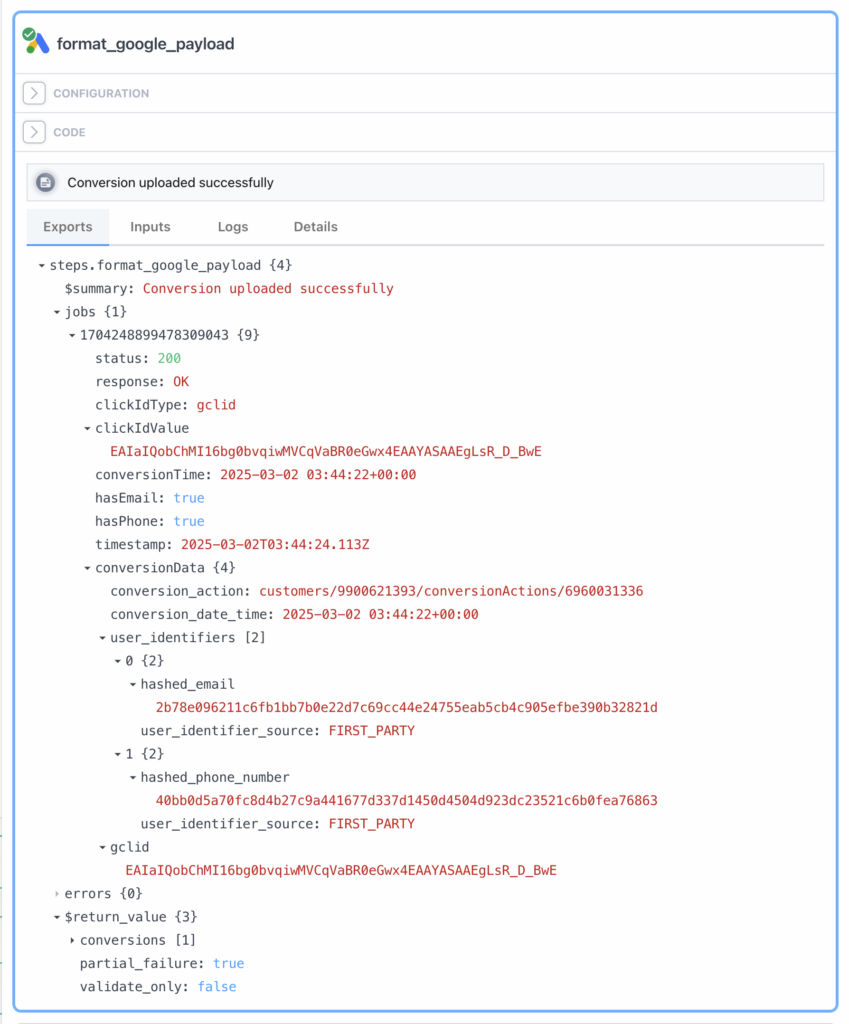This screenshot has width=849, height=1024.
Task: Collapse the steps.format_google_payload tree node
Action: tap(42, 266)
